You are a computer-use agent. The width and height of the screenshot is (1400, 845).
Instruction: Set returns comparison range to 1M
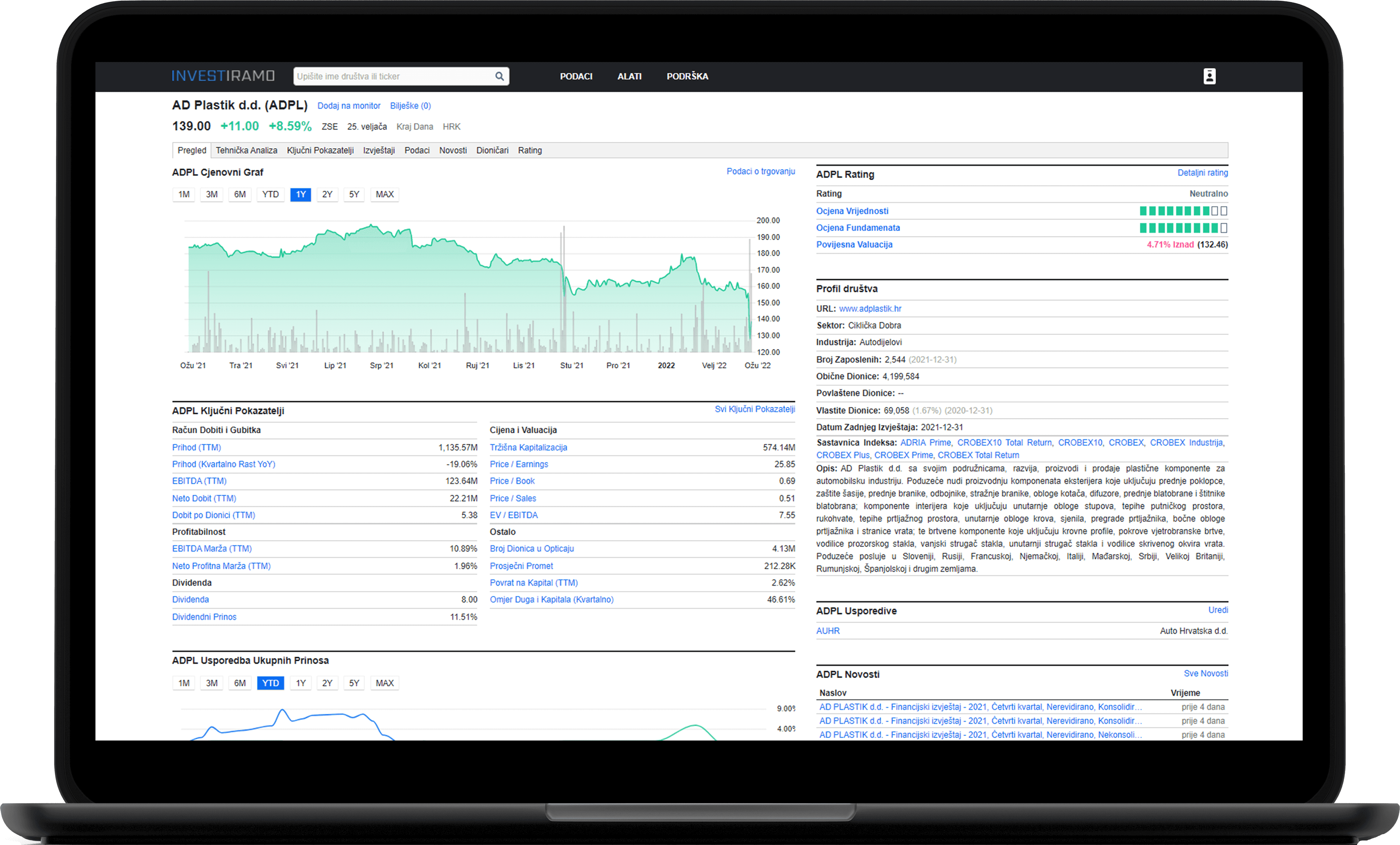click(x=184, y=683)
